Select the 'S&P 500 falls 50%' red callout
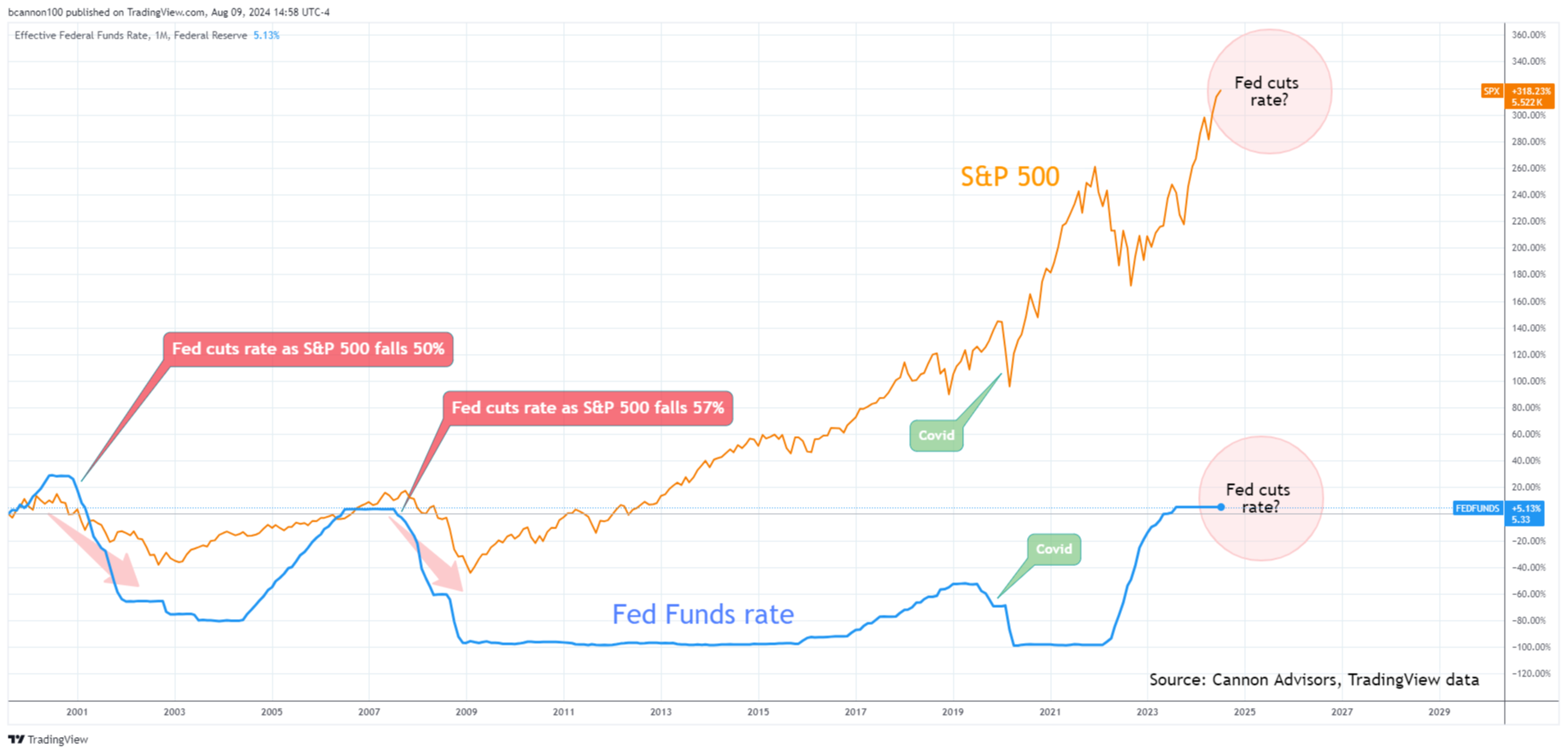This screenshot has height=755, width=1568. 308,349
